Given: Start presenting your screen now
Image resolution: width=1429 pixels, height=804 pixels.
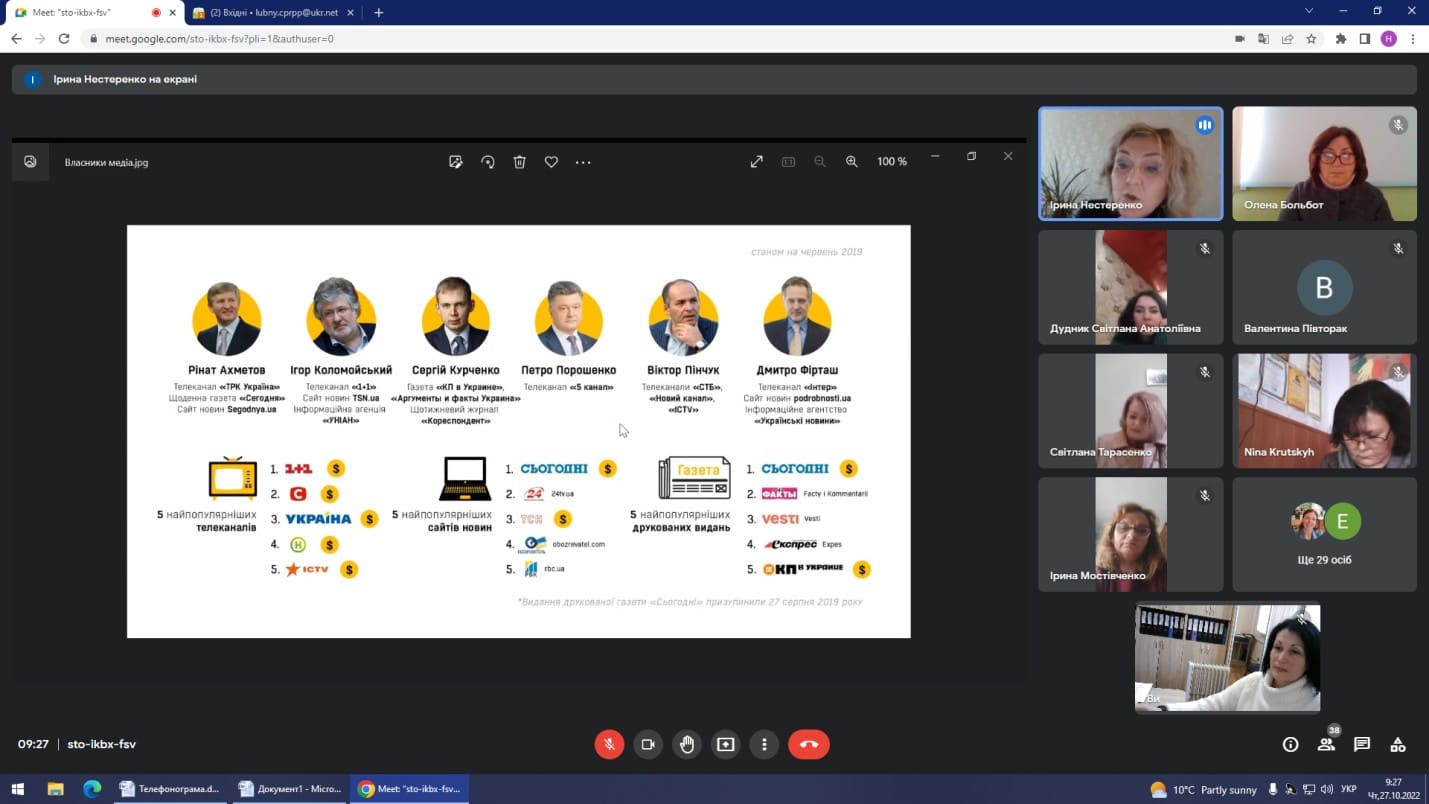Looking at the screenshot, I should [x=726, y=744].
